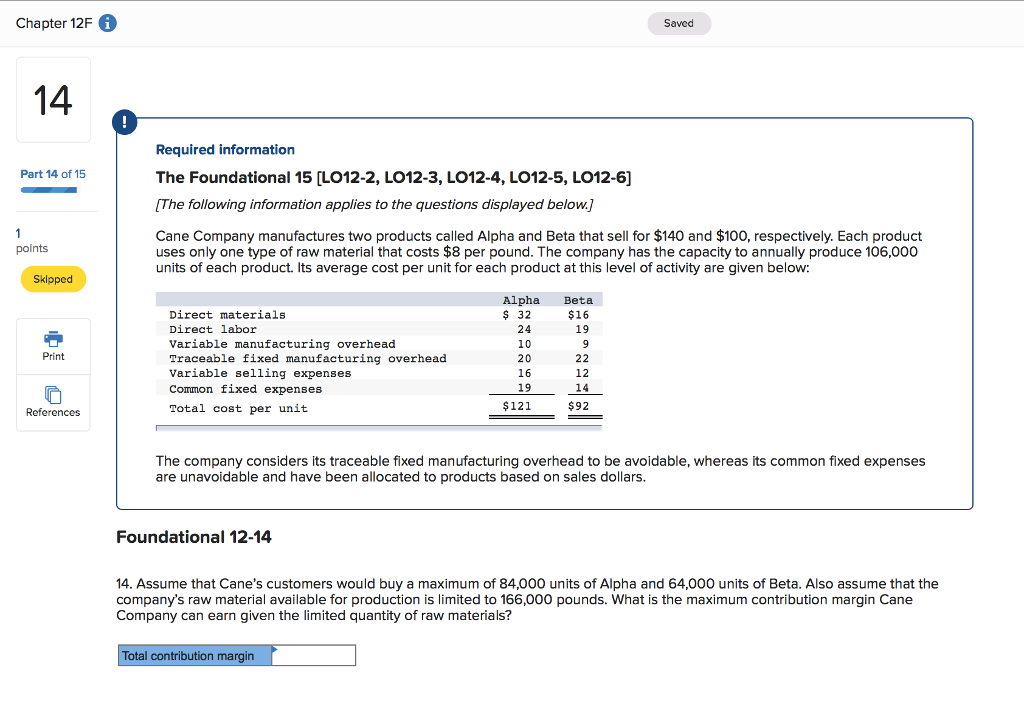Click the blue exclamation alert icon

pyautogui.click(x=124, y=122)
